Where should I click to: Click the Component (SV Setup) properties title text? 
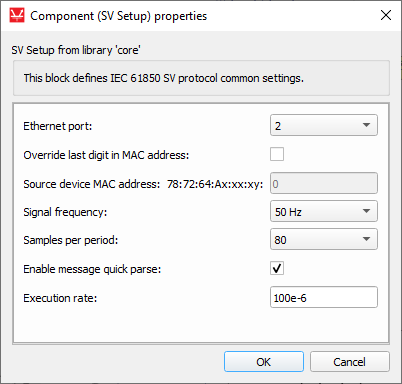[x=119, y=16]
